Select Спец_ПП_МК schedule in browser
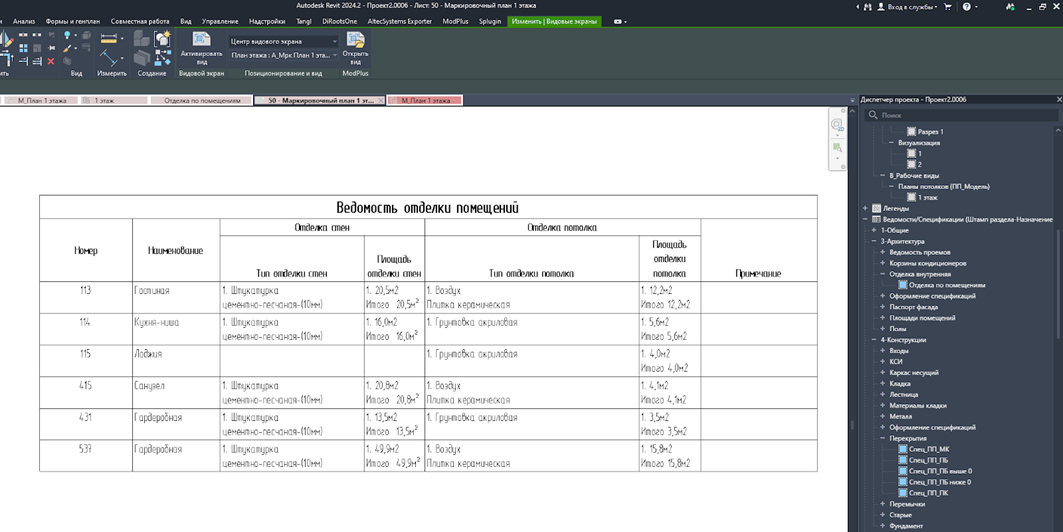 click(928, 449)
